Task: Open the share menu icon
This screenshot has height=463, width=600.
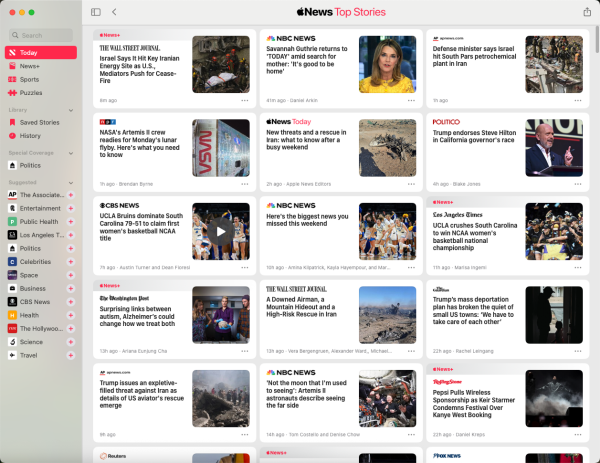Action: 587,12
